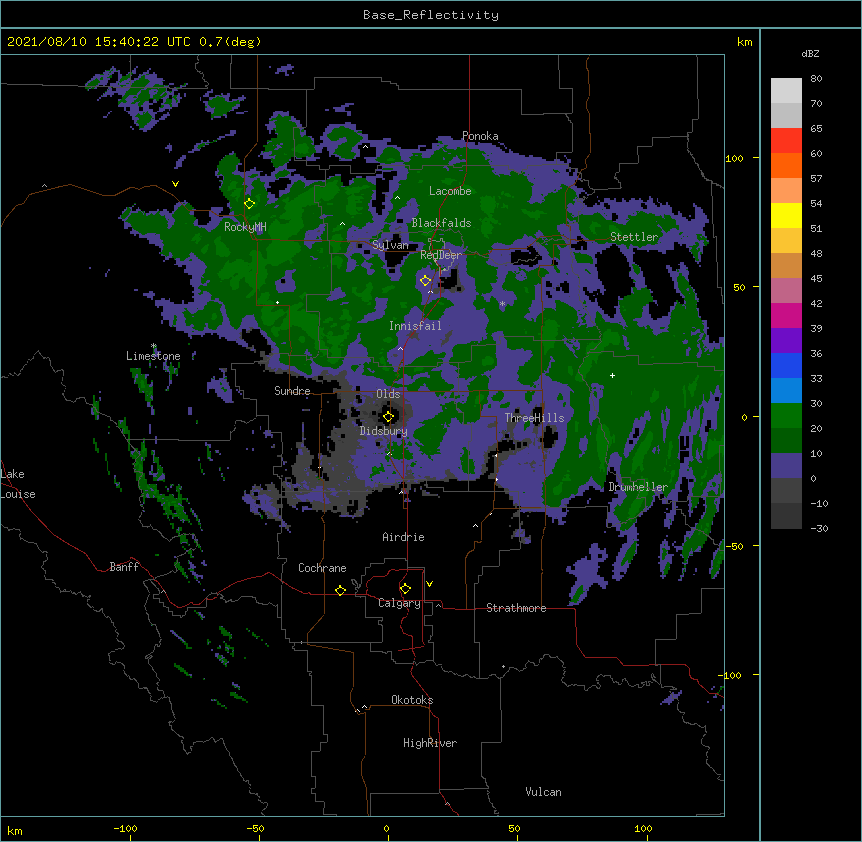The height and width of the screenshot is (842, 862).
Task: Click the Sundre label
Action: point(292,391)
